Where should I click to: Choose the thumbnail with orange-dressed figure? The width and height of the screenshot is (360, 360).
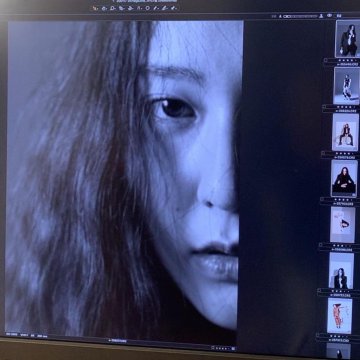(x=340, y=315)
